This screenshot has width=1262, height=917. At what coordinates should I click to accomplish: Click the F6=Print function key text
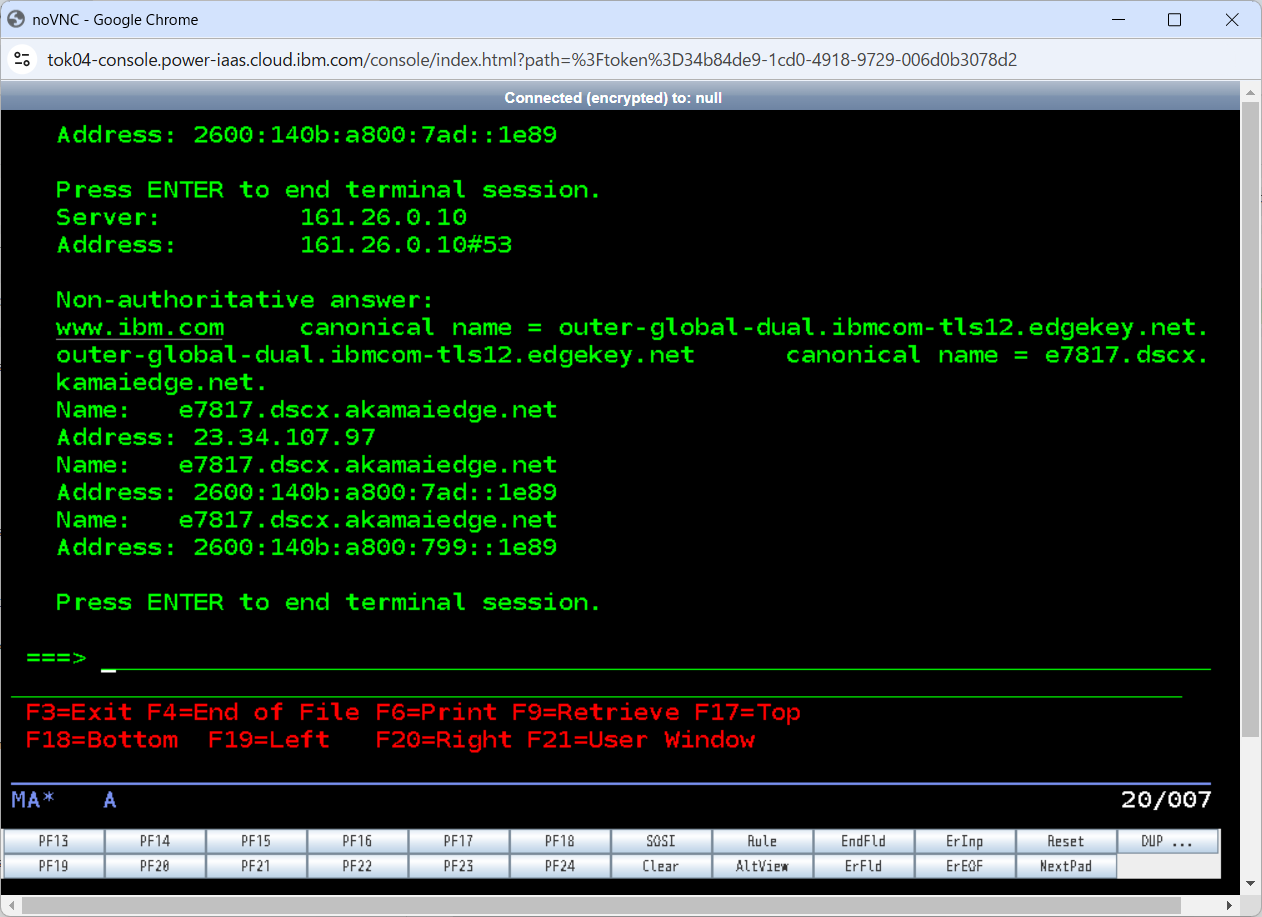[x=436, y=713]
